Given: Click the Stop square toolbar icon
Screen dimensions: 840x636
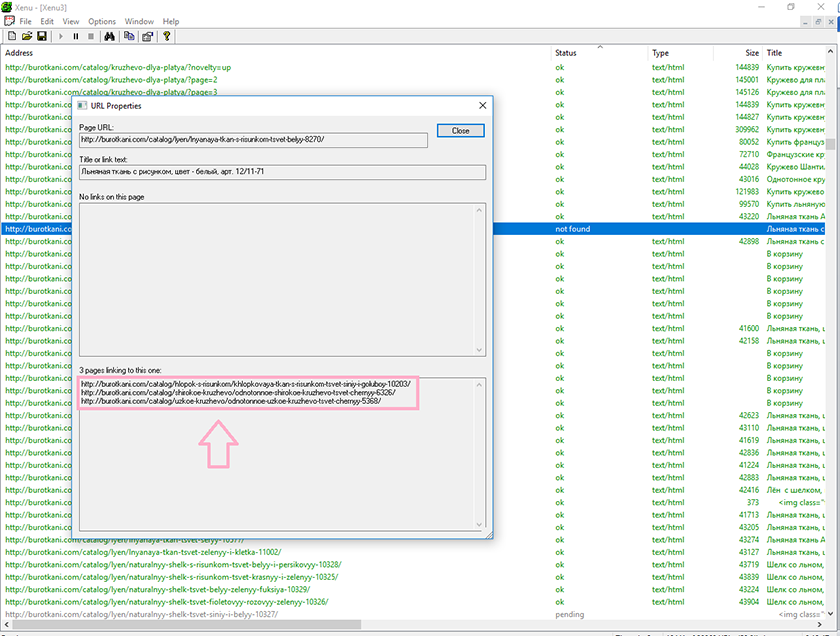Looking at the screenshot, I should pos(91,36).
